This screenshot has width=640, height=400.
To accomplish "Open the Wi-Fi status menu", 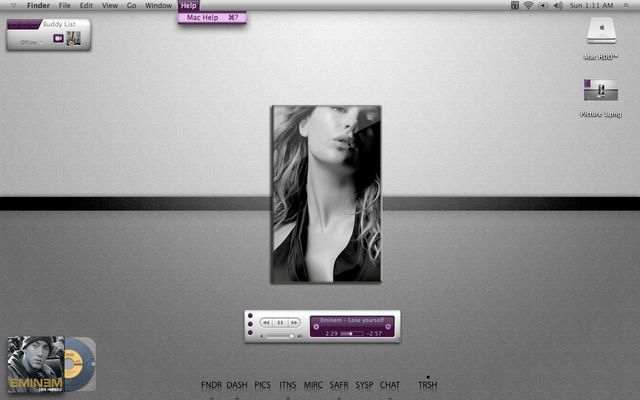I will point(528,5).
